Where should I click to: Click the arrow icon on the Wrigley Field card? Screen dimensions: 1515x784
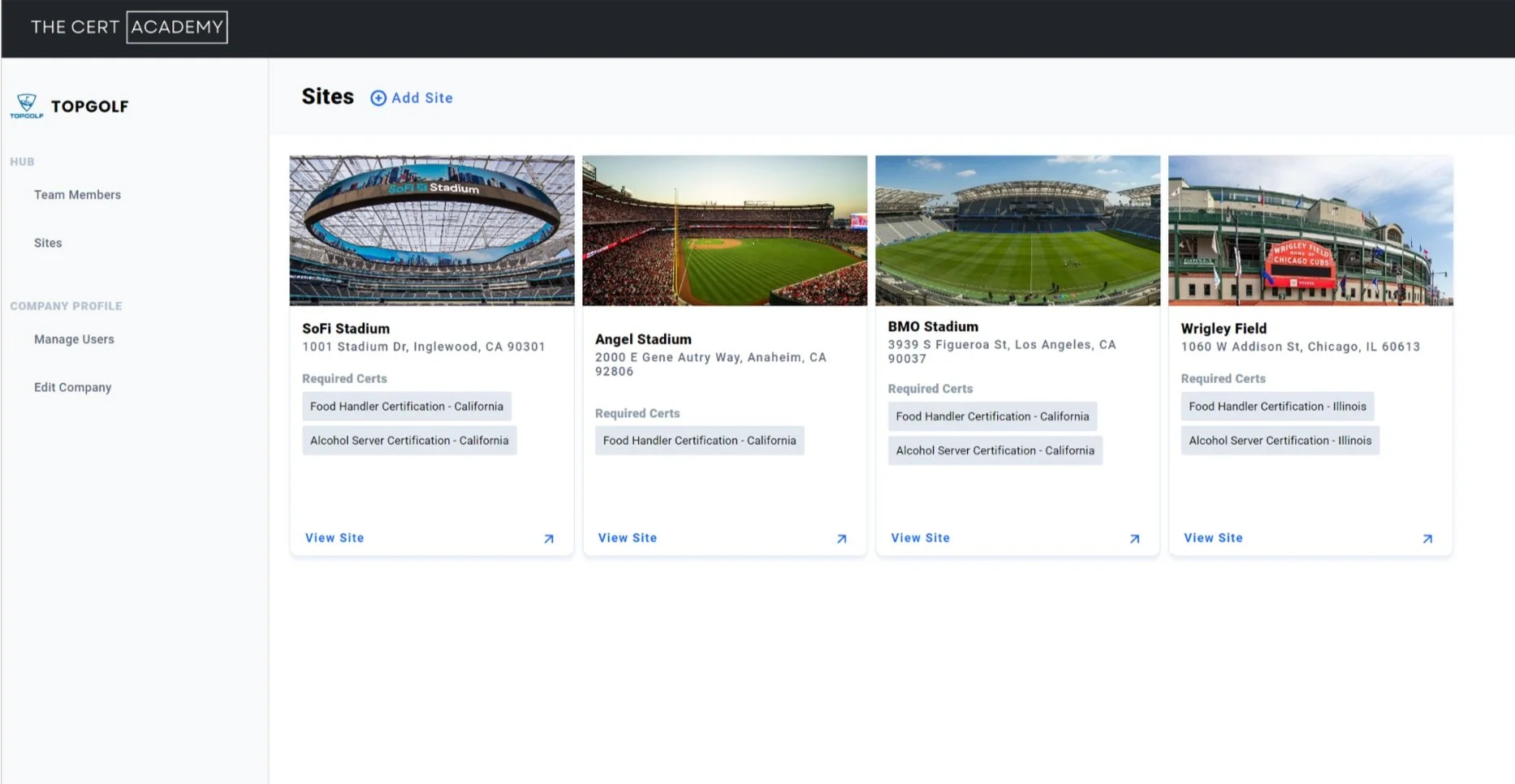pyautogui.click(x=1427, y=539)
